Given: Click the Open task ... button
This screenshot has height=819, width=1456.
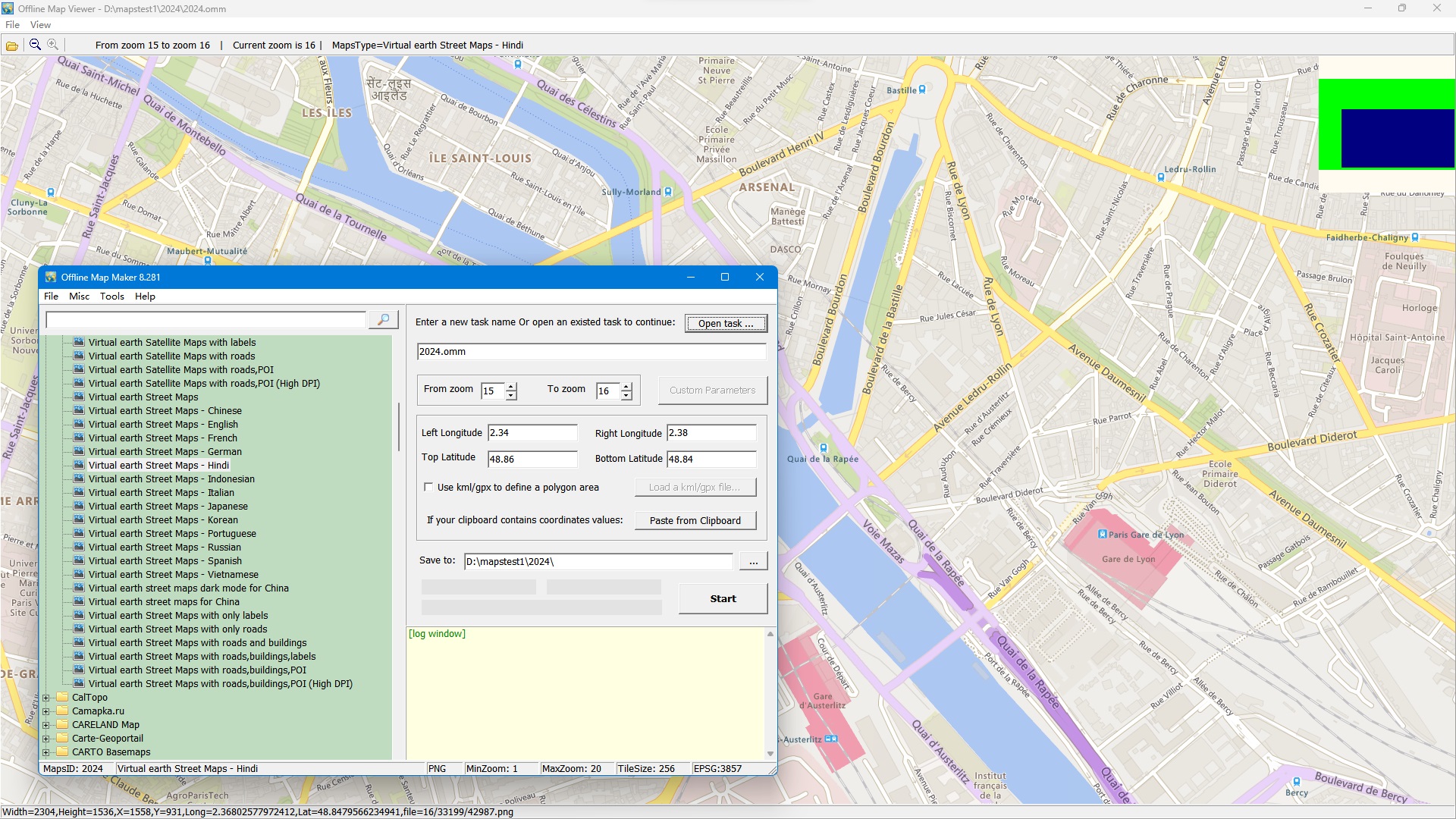Looking at the screenshot, I should point(726,323).
